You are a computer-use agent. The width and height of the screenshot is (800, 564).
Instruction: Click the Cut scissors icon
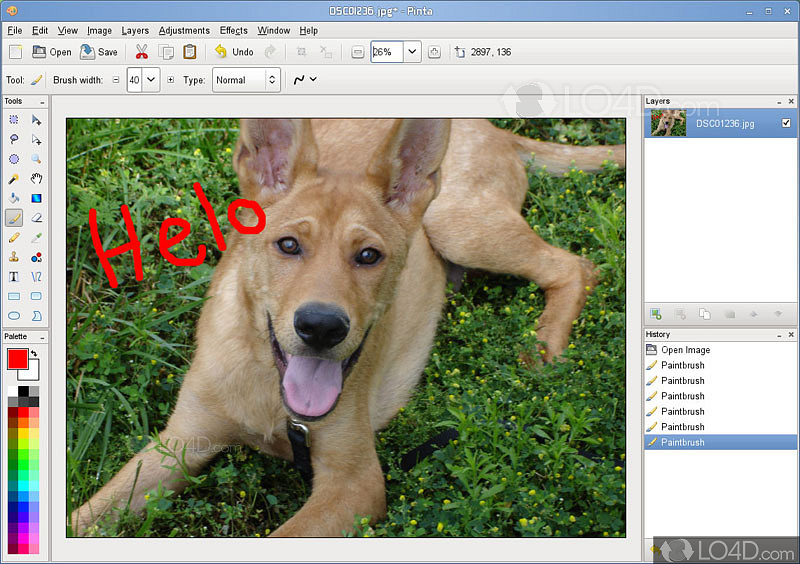pyautogui.click(x=142, y=52)
